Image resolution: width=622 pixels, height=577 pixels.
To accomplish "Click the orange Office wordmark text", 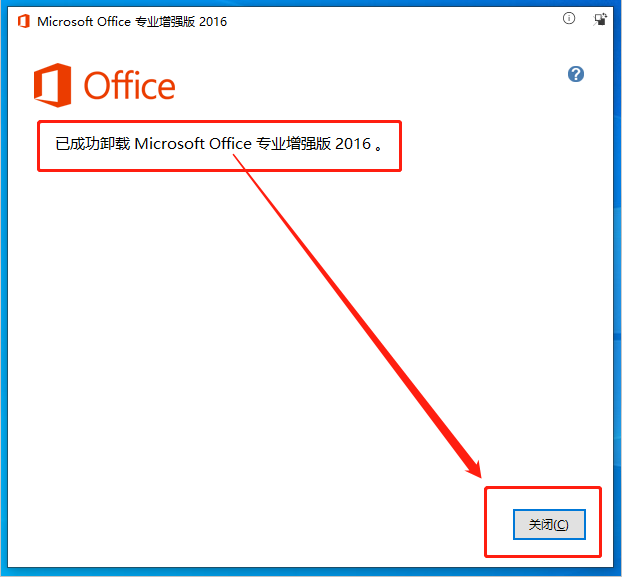I will 129,86.
